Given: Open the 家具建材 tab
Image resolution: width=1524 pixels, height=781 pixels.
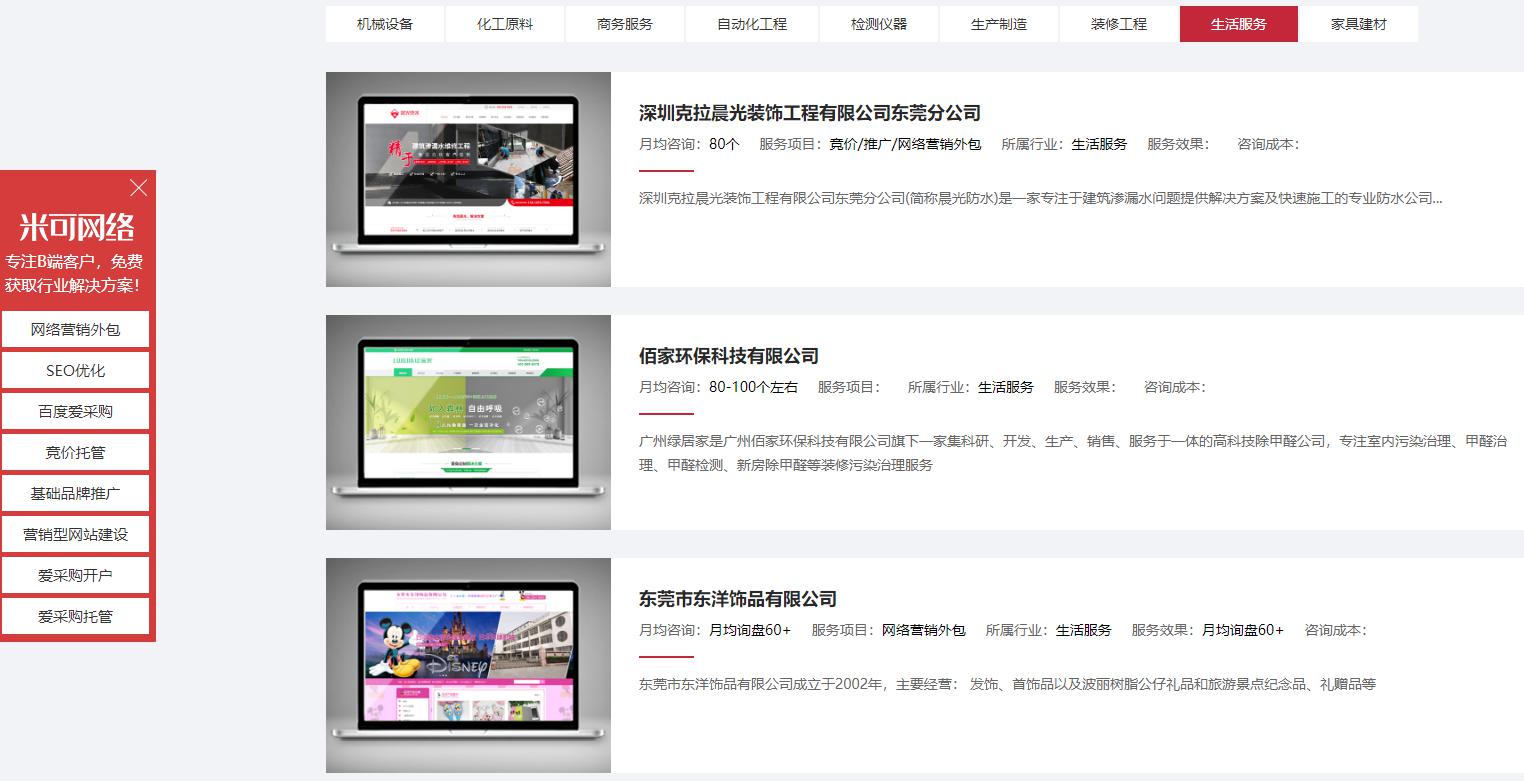Looking at the screenshot, I should point(1358,23).
